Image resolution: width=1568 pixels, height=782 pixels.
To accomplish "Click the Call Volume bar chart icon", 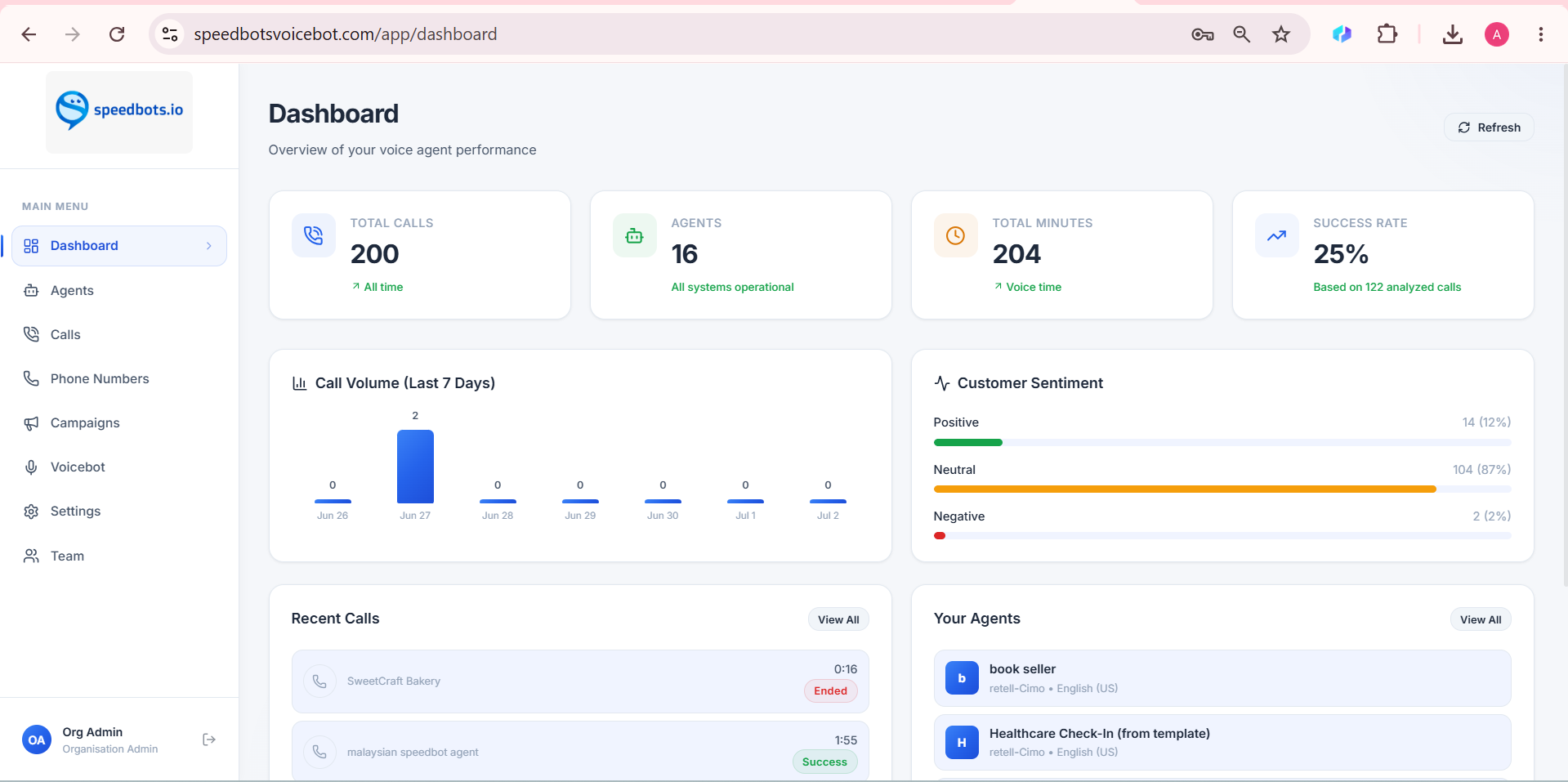I will click(299, 383).
